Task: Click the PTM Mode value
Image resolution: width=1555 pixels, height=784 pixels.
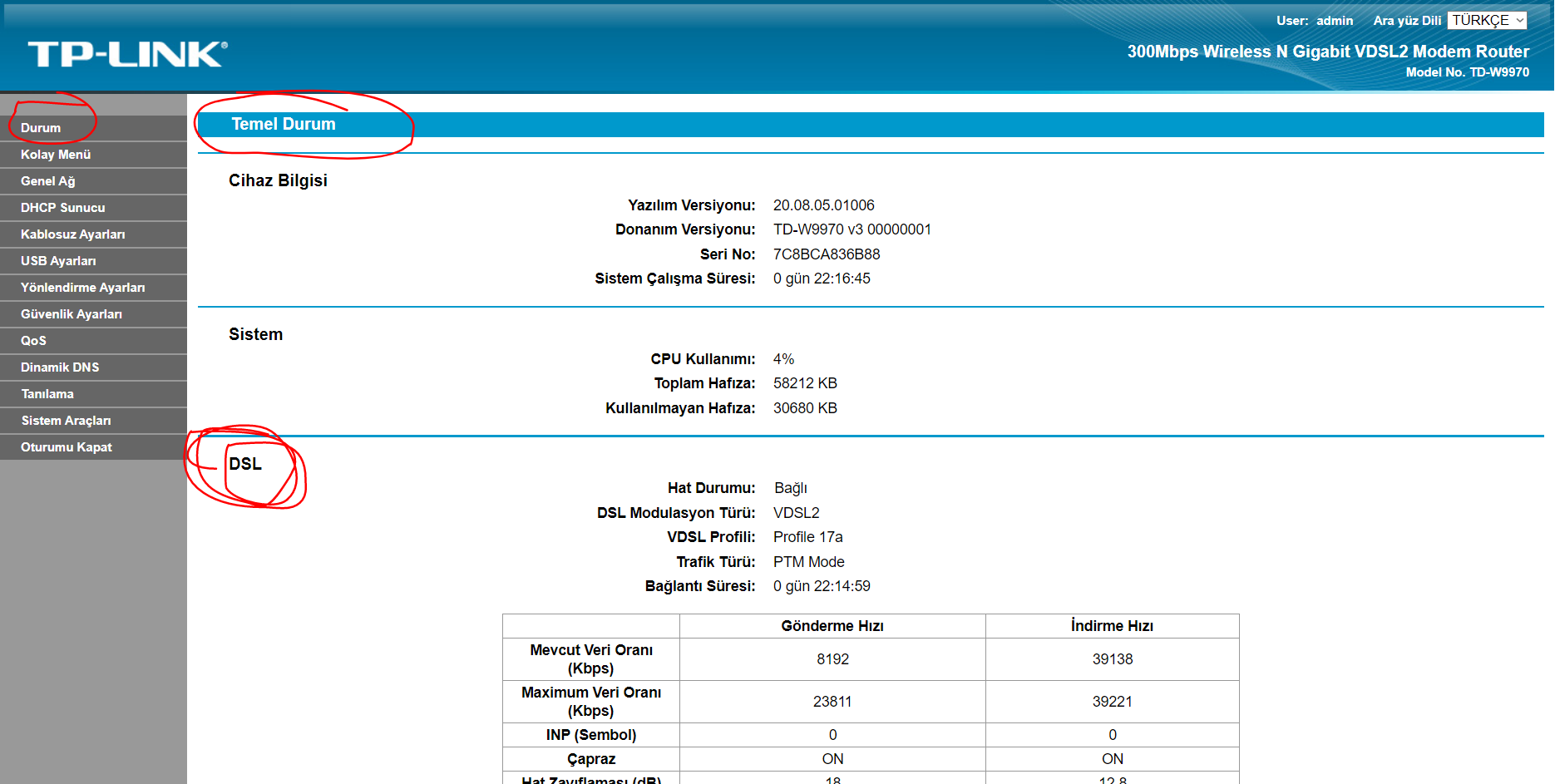Action: 809,562
